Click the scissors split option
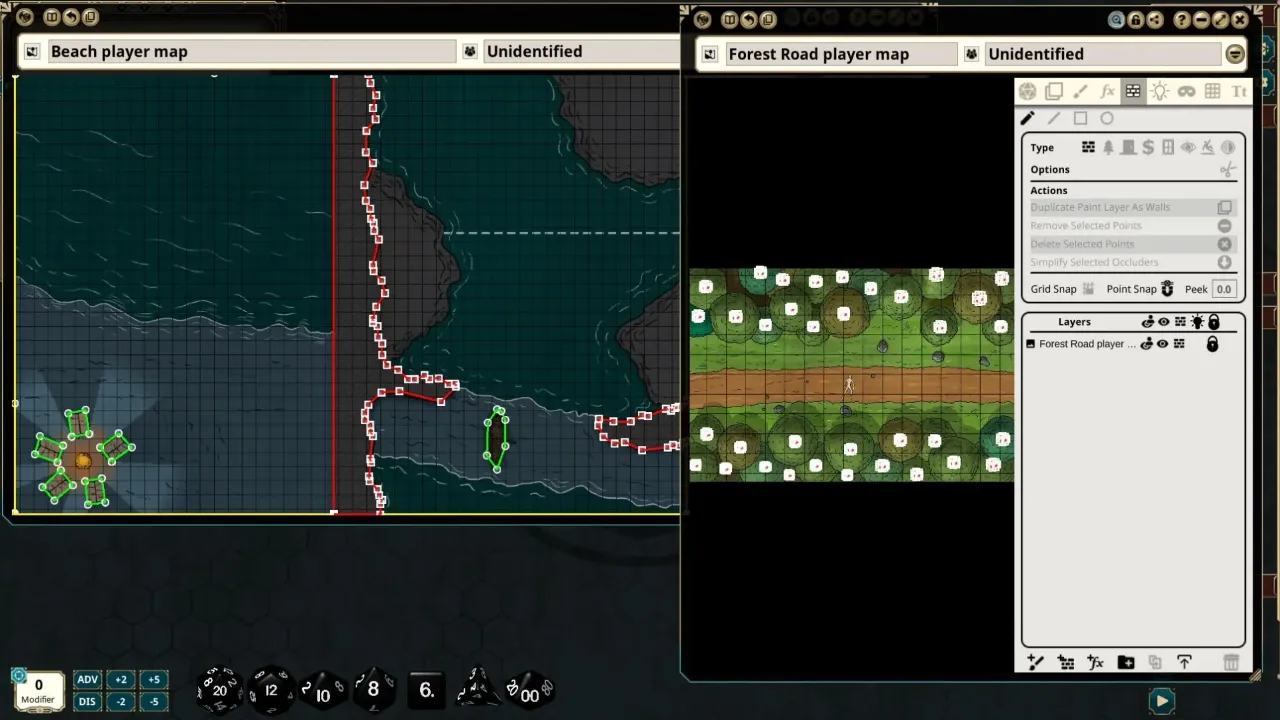The height and width of the screenshot is (720, 1280). tap(1228, 170)
